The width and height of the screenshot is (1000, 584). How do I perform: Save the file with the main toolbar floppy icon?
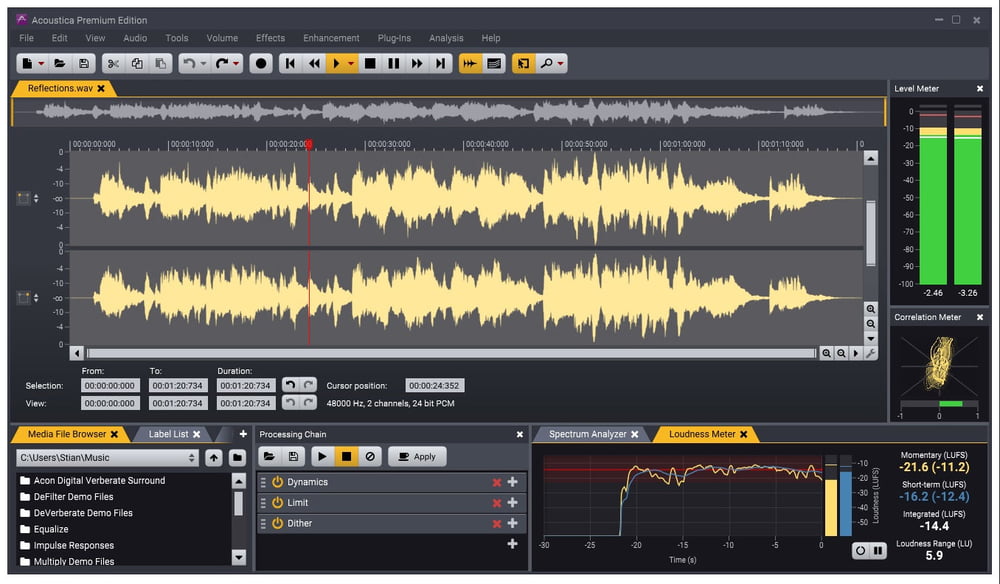(x=84, y=63)
